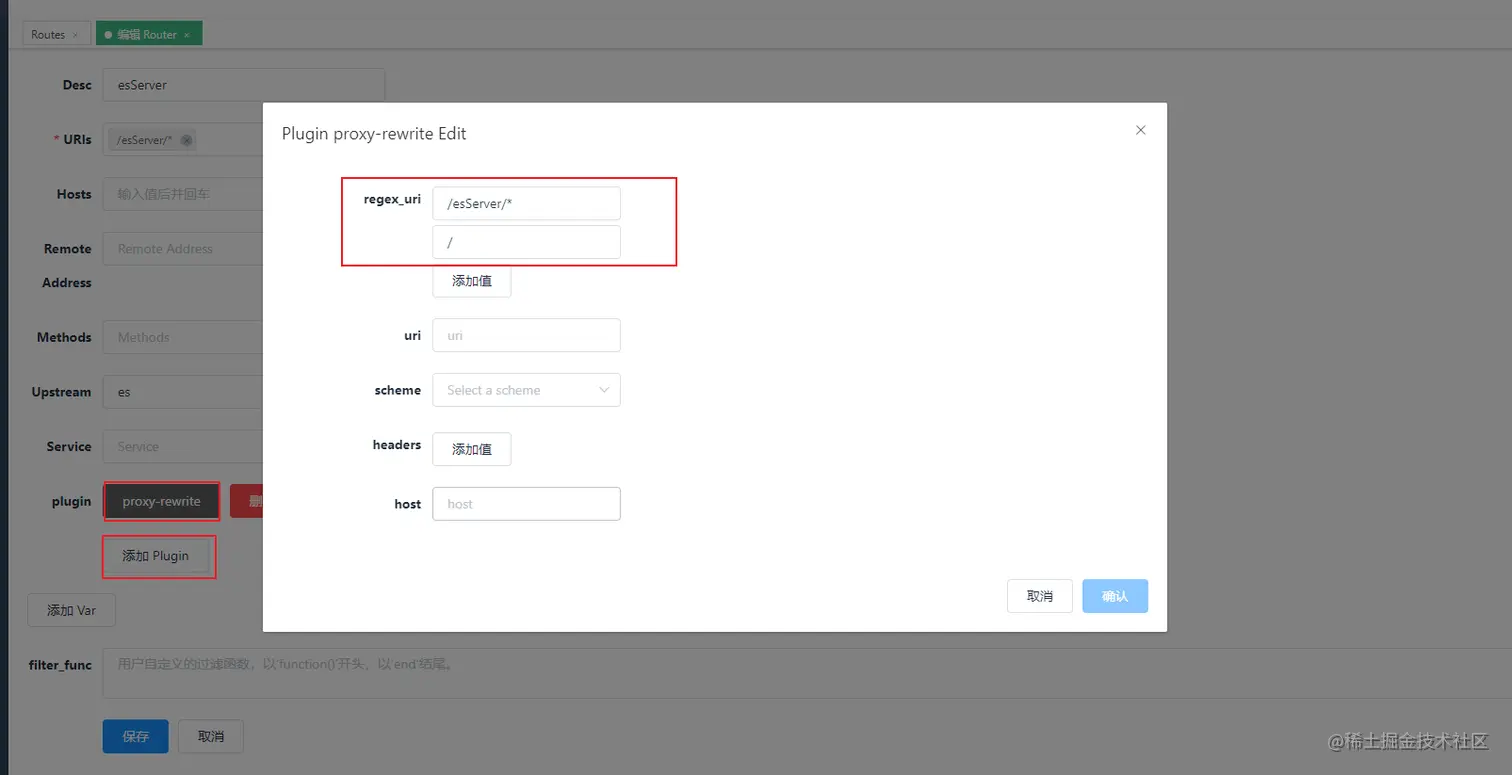The image size is (1512, 775).
Task: Save the router with 保存
Action: click(136, 736)
